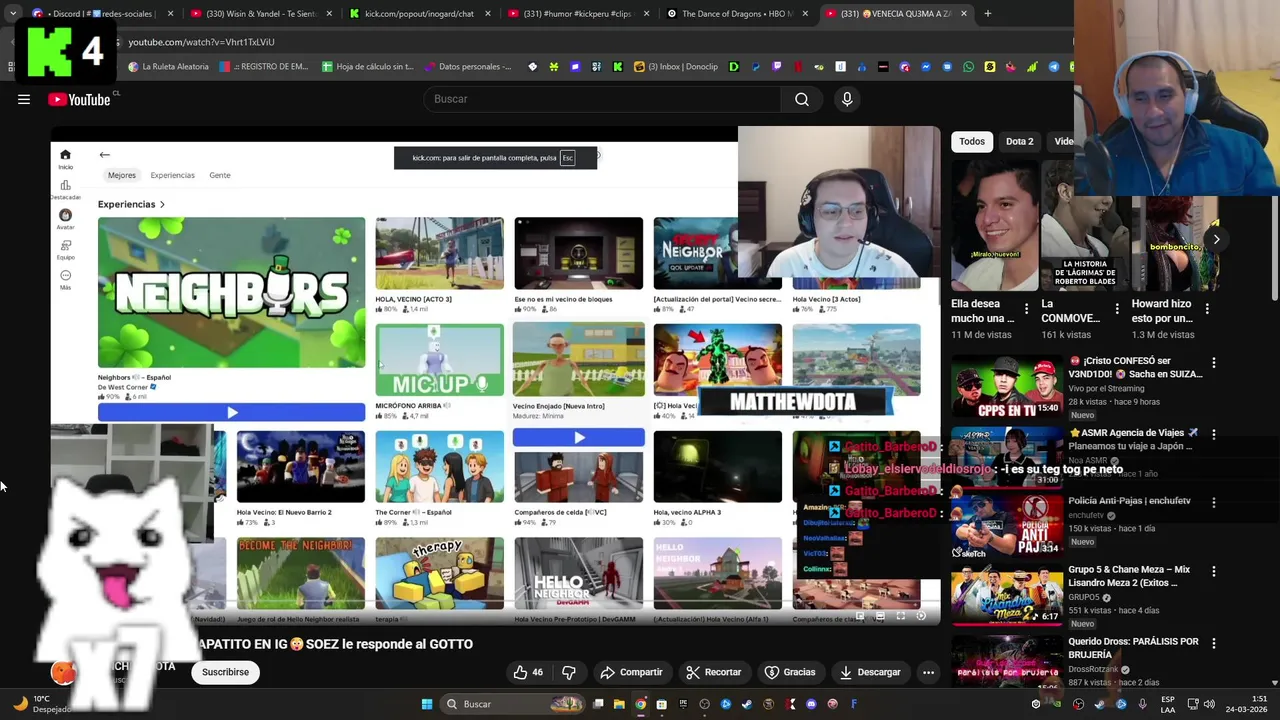The image size is (1280, 720).
Task: Select Mejores tab in Roblox page
Action: pos(122,175)
